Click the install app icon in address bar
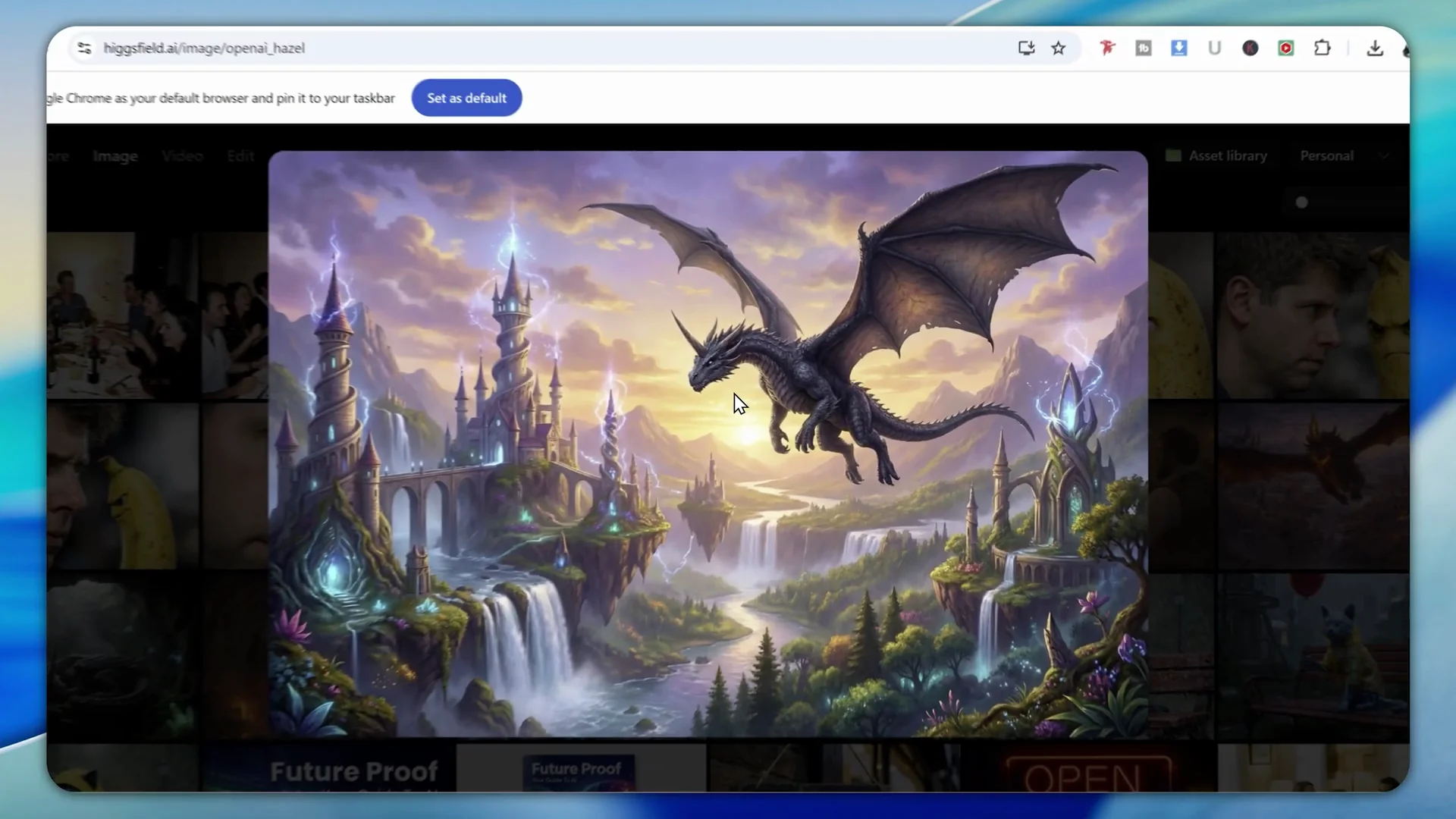 pyautogui.click(x=1026, y=49)
